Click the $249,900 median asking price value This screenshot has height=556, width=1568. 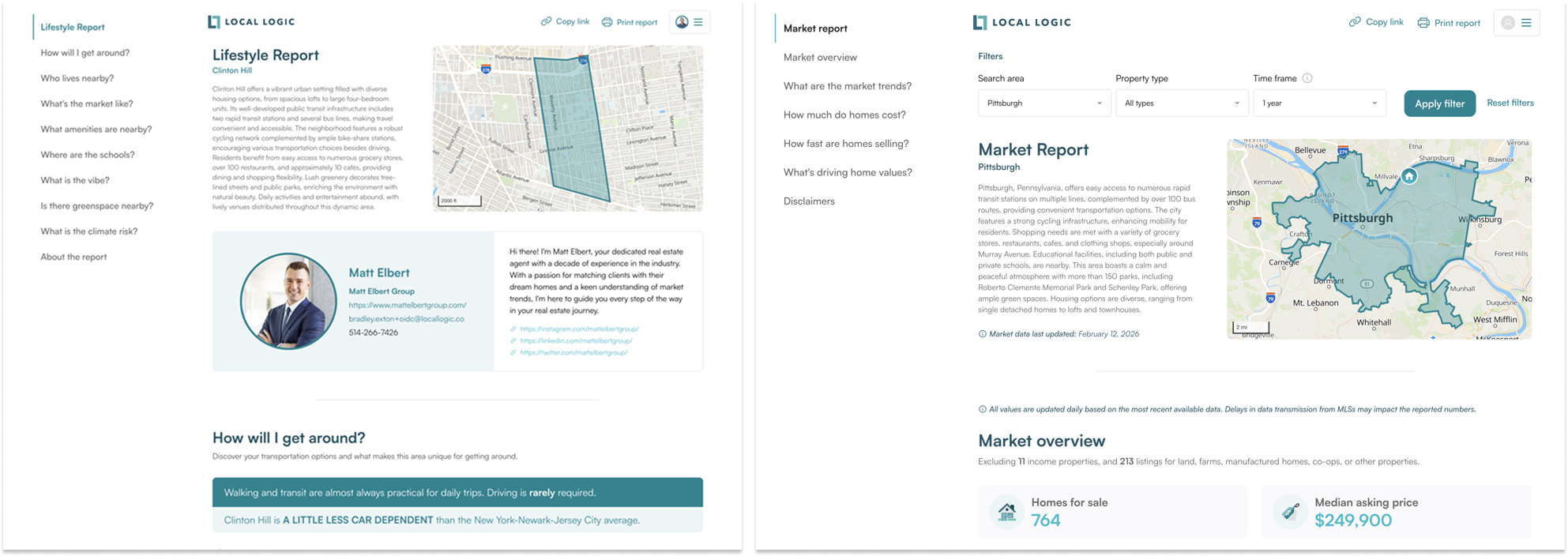(x=1352, y=520)
